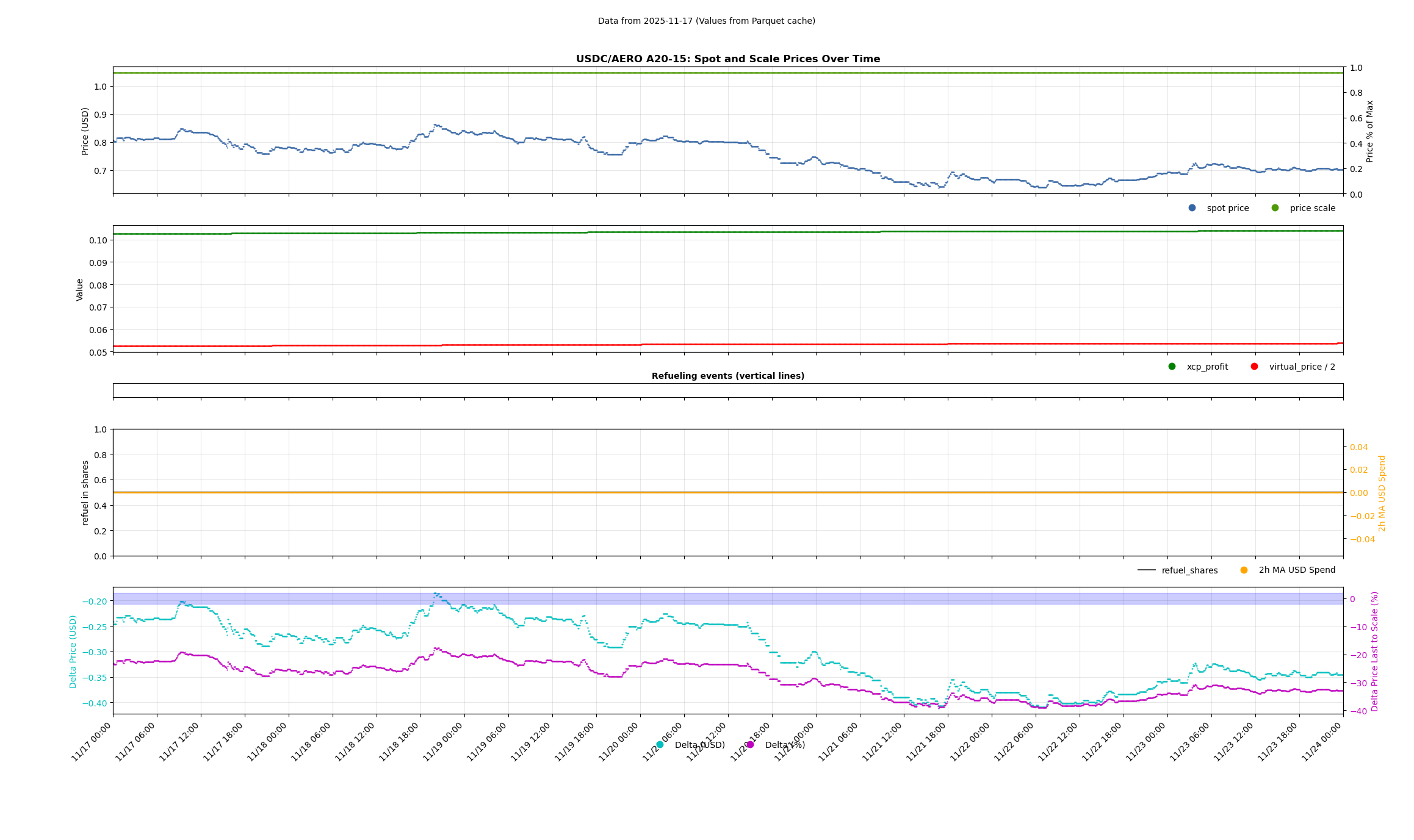1414x840 pixels.
Task: Click the blue spot price legend marker
Action: coord(1192,208)
